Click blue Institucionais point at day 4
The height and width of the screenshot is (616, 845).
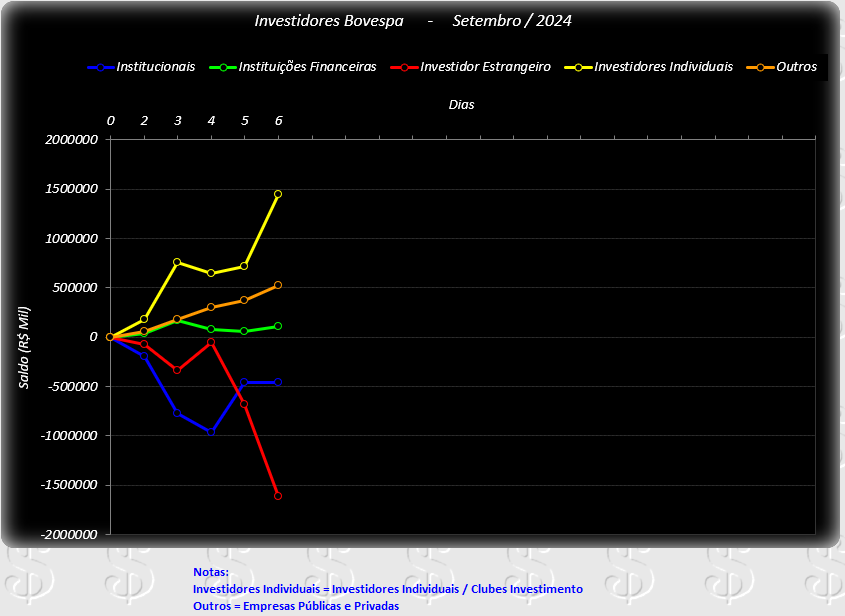click(211, 432)
